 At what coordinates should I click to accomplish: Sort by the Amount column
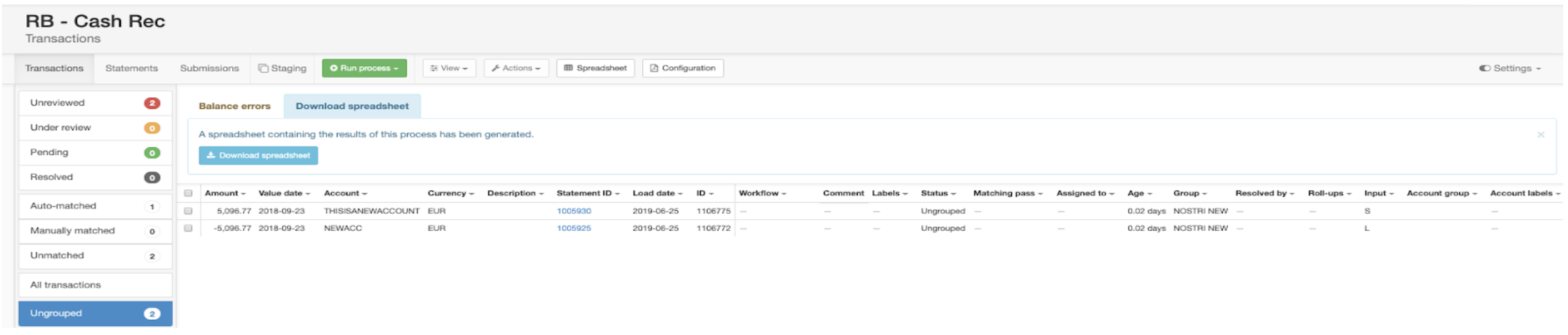tap(225, 194)
